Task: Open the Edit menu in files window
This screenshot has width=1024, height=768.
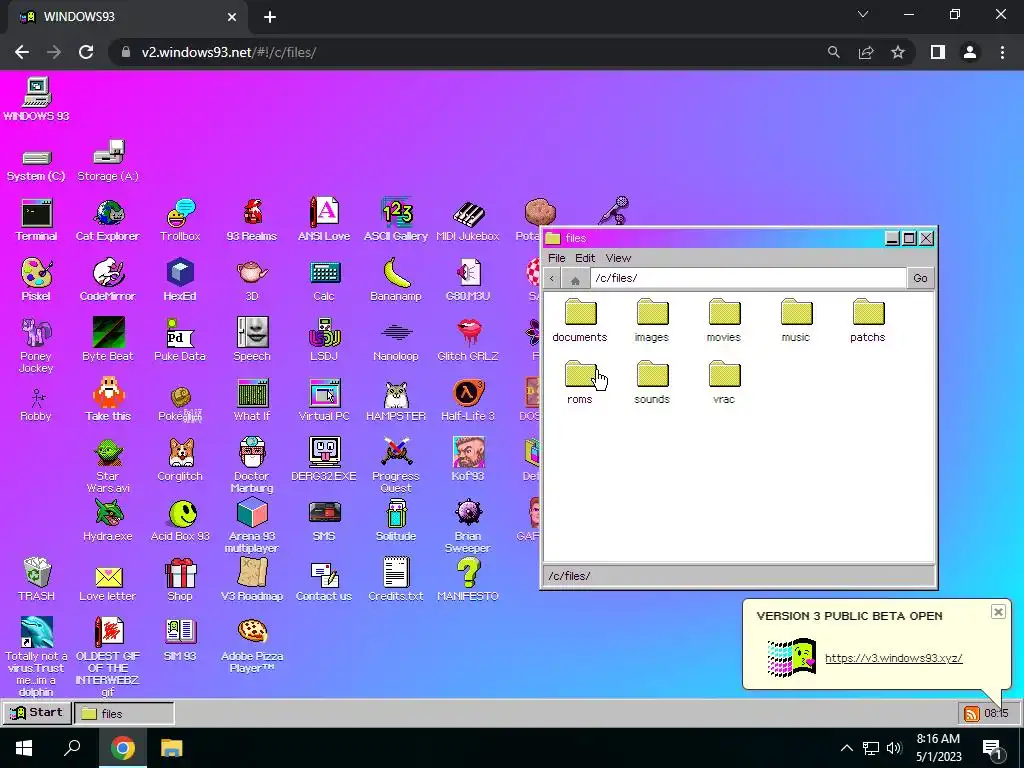Action: coord(585,258)
